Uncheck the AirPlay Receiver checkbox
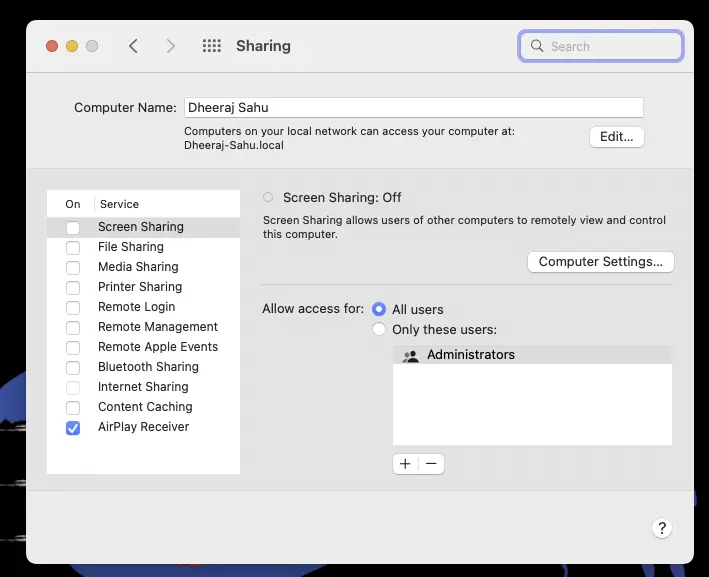Image resolution: width=709 pixels, height=577 pixels. click(73, 428)
